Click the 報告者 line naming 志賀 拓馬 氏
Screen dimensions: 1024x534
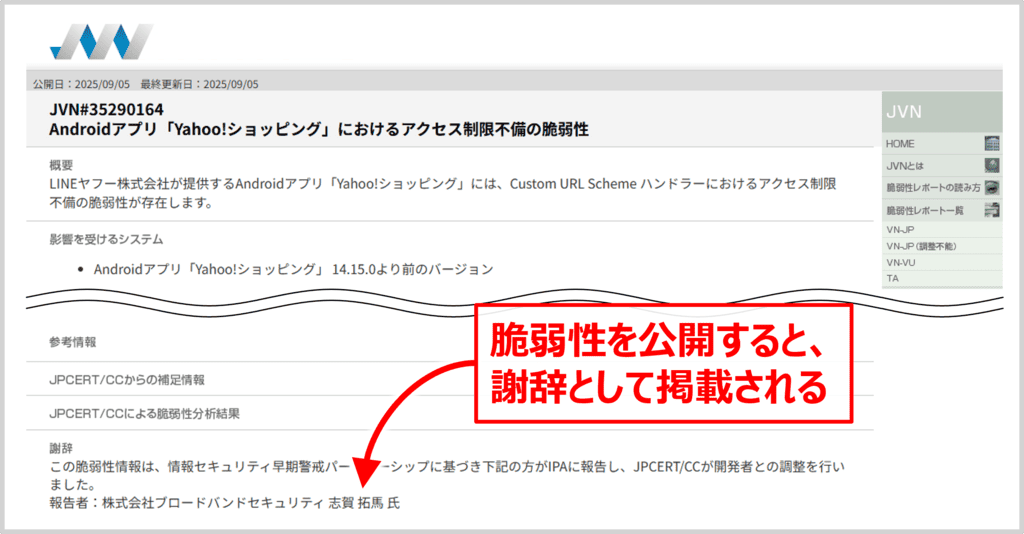225,503
